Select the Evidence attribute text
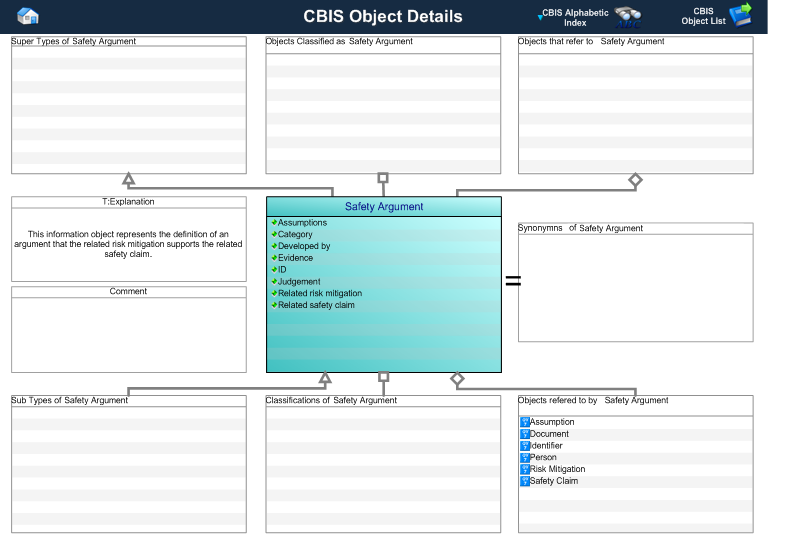 coord(295,258)
